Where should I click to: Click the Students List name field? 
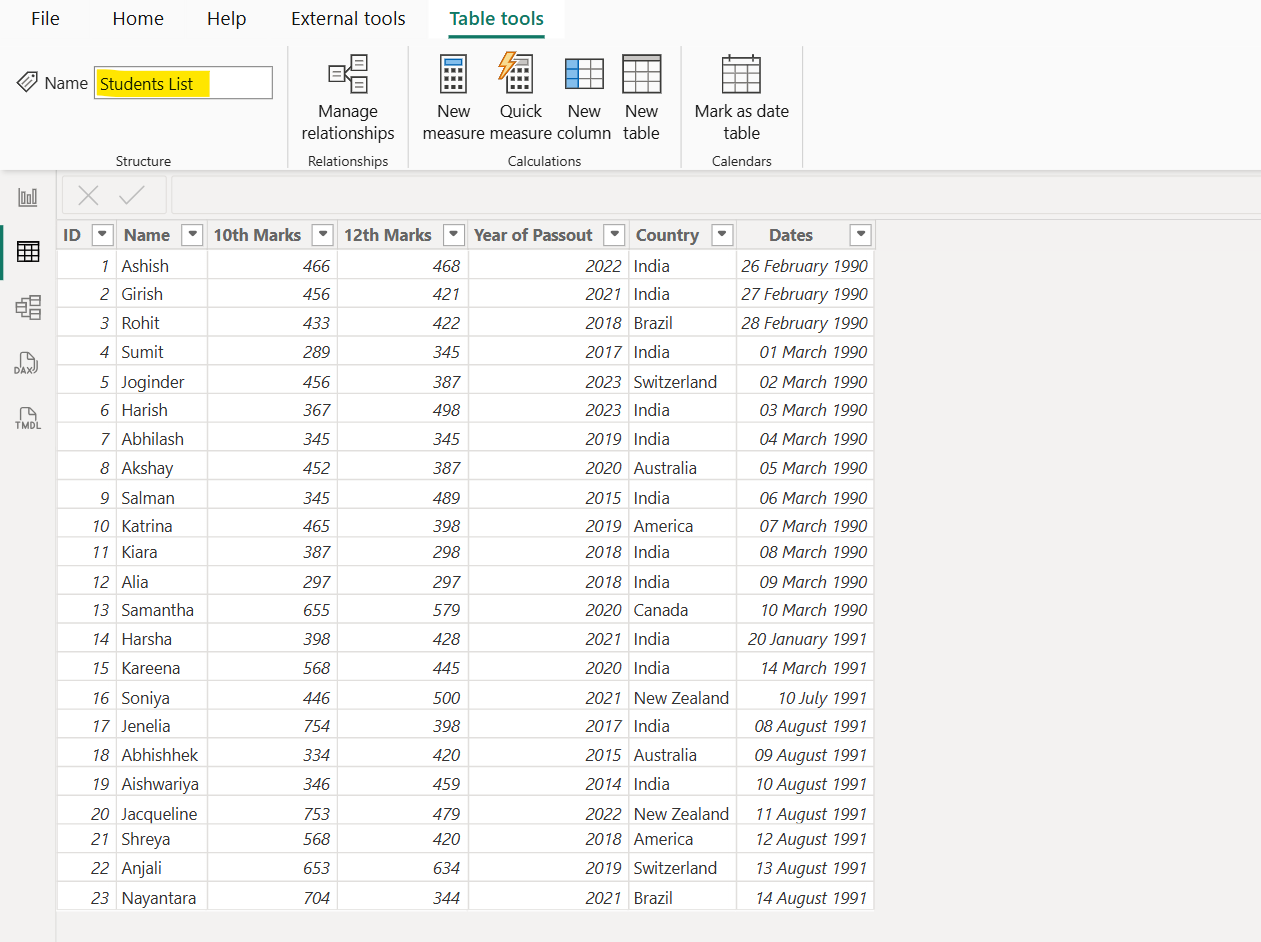[x=183, y=83]
